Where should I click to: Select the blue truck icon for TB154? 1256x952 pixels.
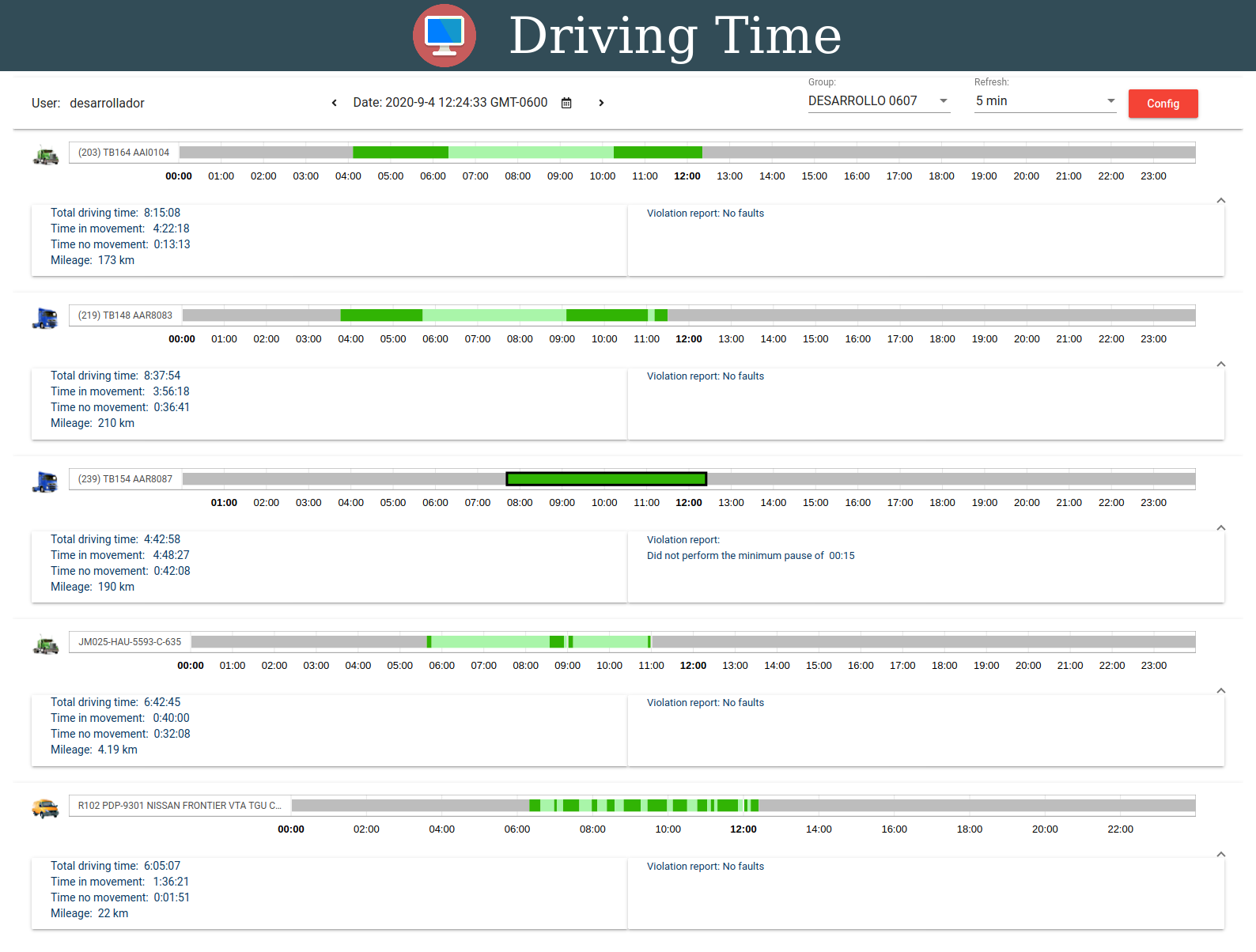coord(45,482)
